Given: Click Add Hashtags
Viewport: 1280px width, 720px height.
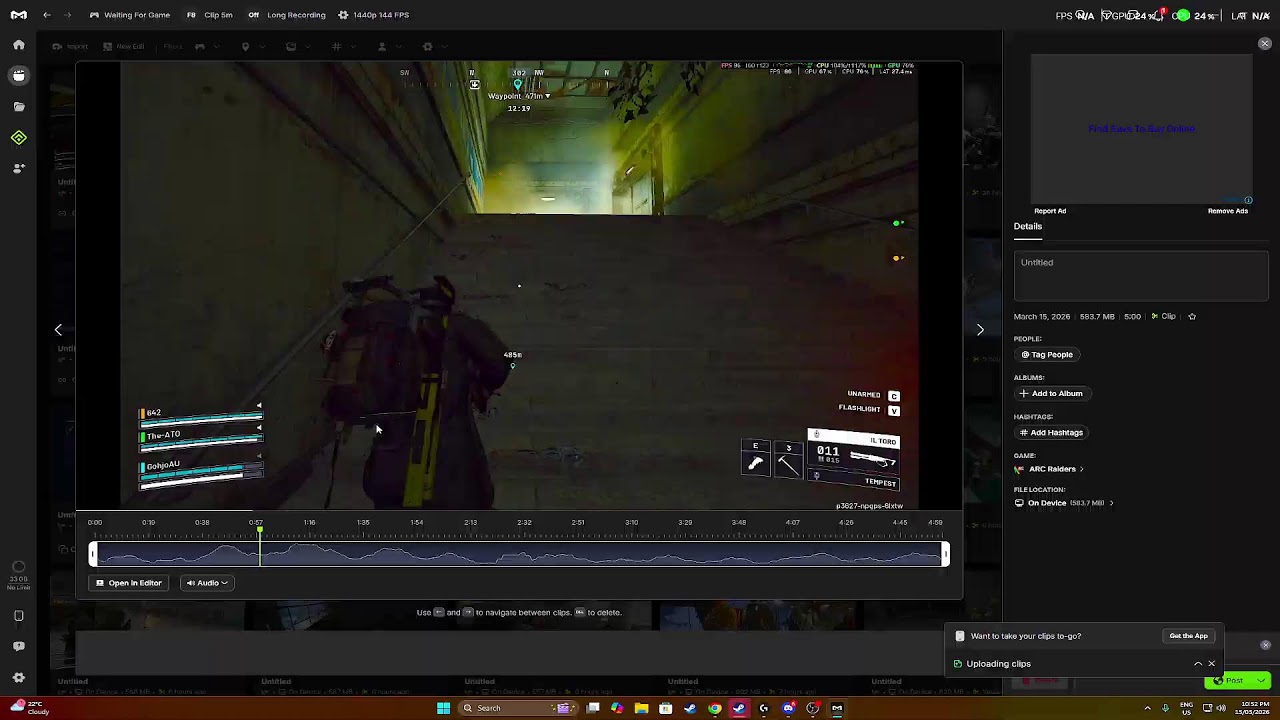Looking at the screenshot, I should (1050, 433).
